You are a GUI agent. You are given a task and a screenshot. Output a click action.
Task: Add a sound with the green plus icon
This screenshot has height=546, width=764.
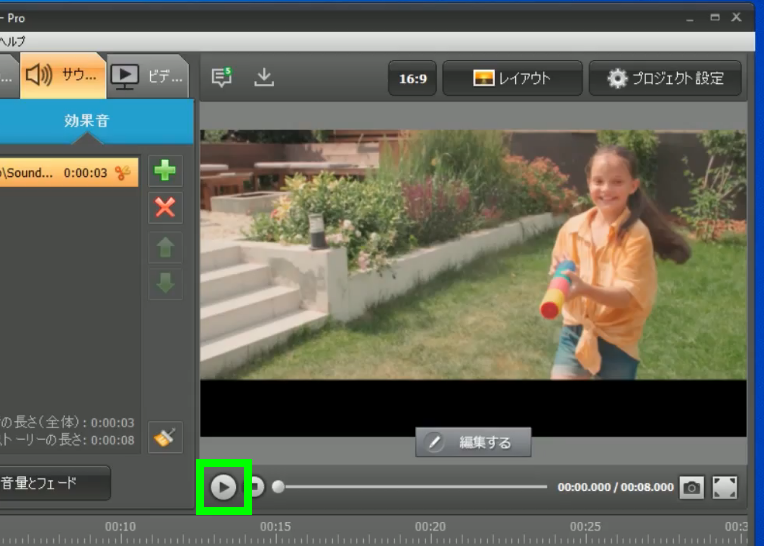(165, 171)
